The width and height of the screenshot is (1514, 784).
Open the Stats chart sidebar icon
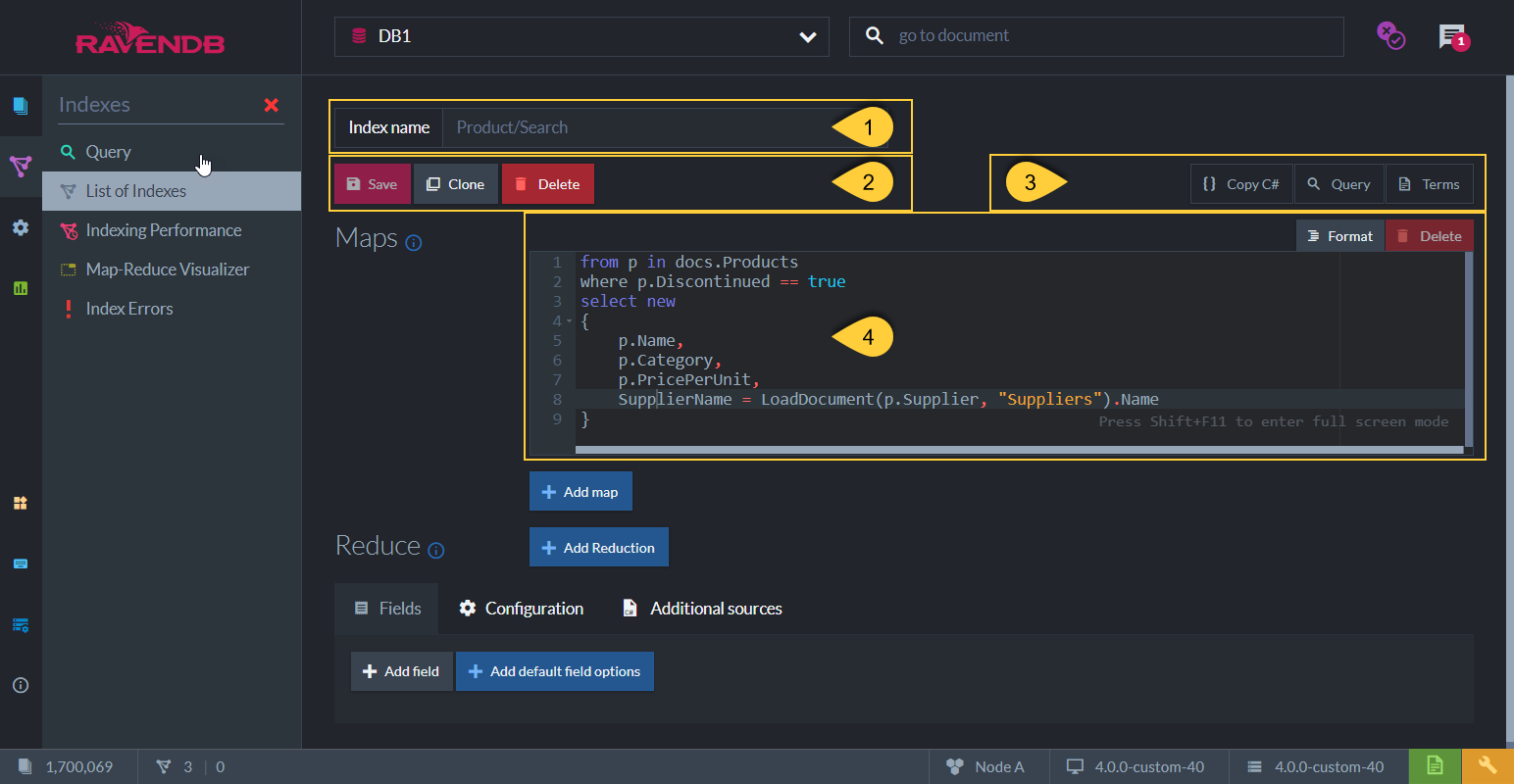click(21, 288)
